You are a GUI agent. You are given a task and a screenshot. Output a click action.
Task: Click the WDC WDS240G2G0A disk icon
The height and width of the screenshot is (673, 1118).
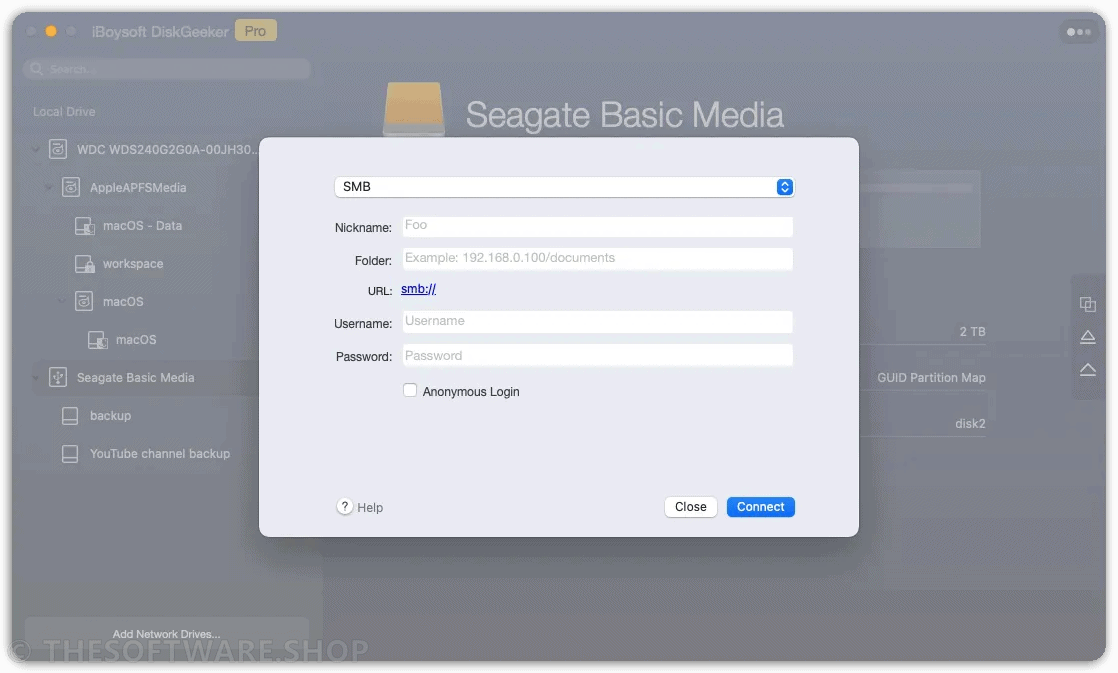58,149
